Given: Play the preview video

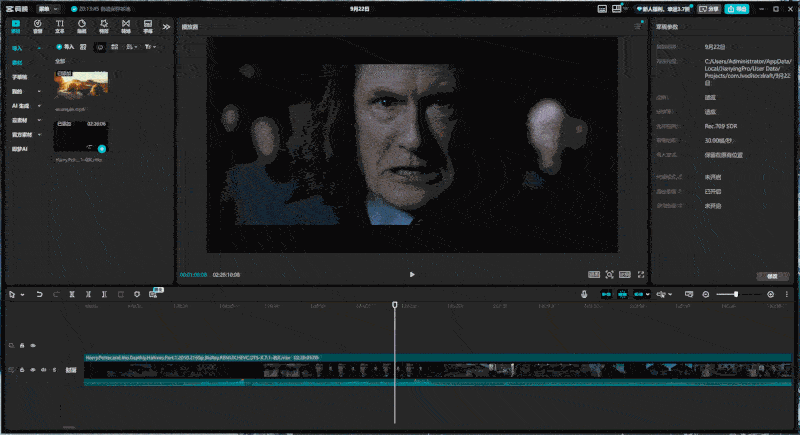Looking at the screenshot, I should [412, 274].
